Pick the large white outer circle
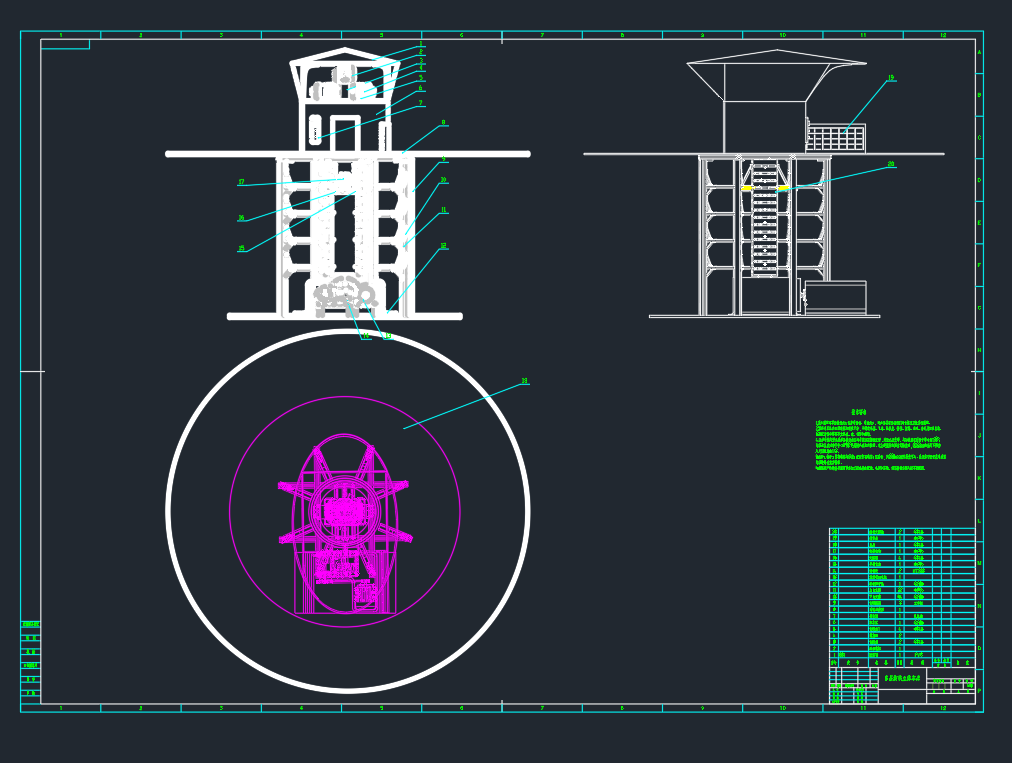Screen dimensions: 1012x763 tap(348, 511)
